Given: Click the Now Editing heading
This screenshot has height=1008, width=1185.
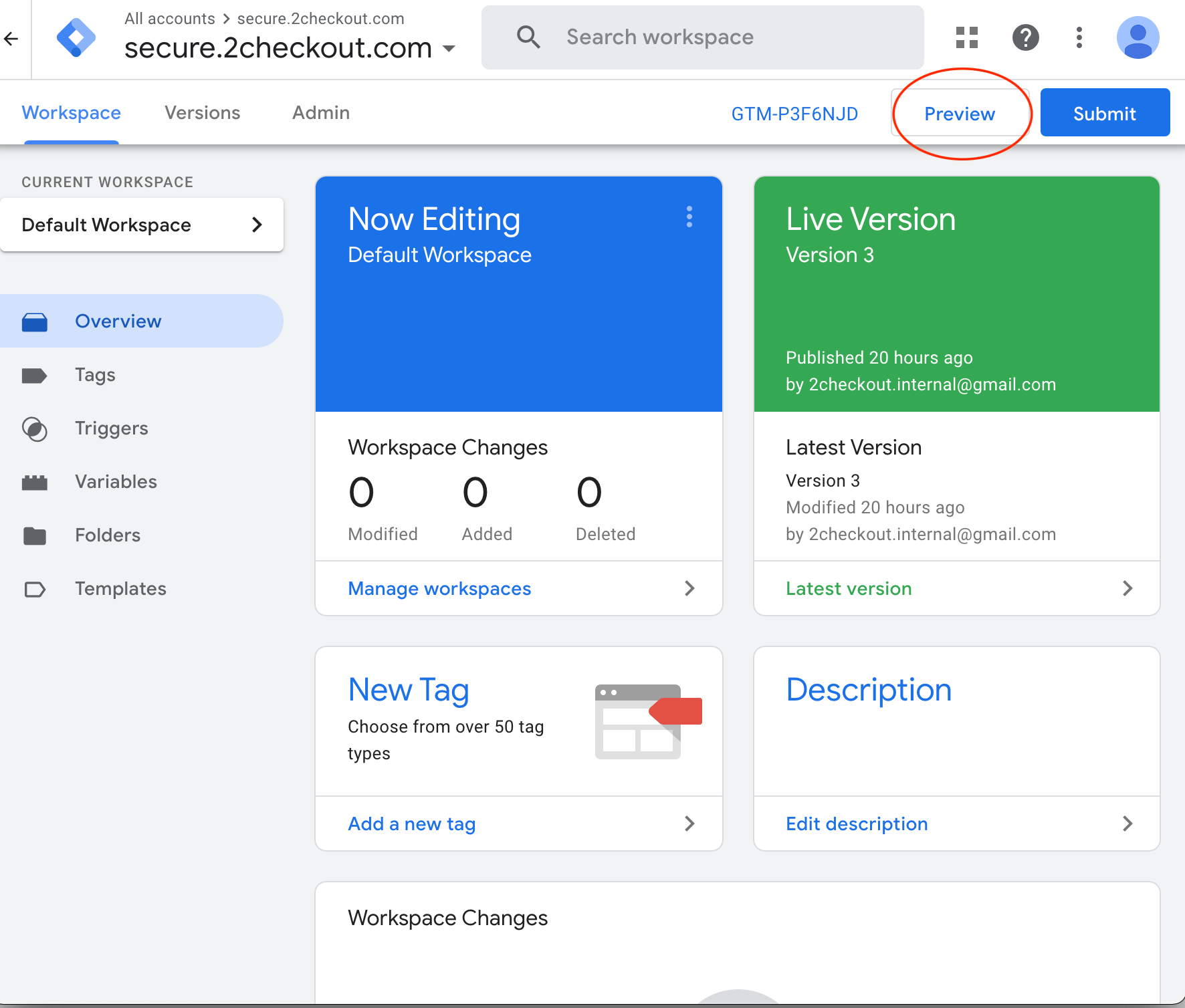Looking at the screenshot, I should pos(434,219).
